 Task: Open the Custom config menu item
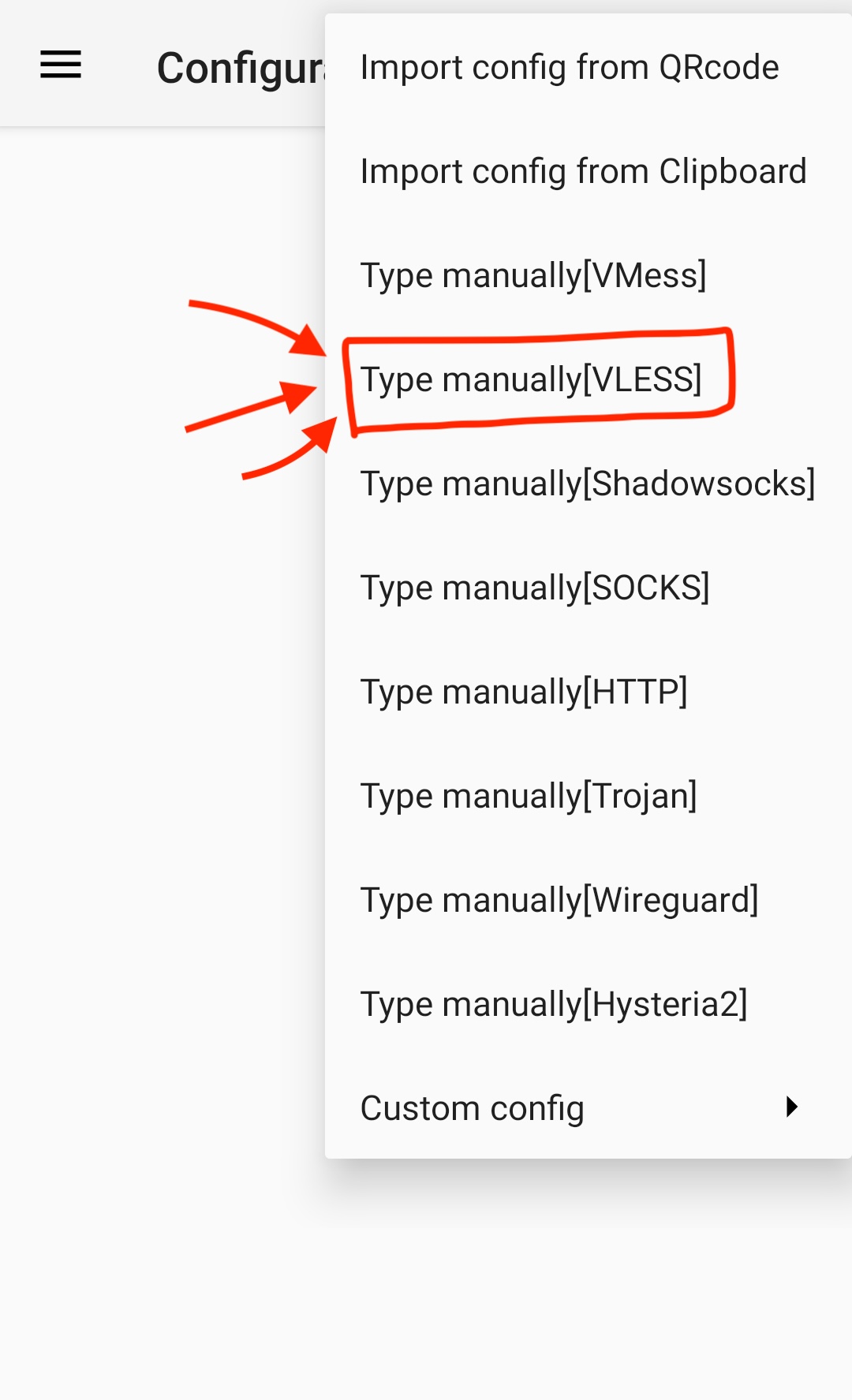472,1108
